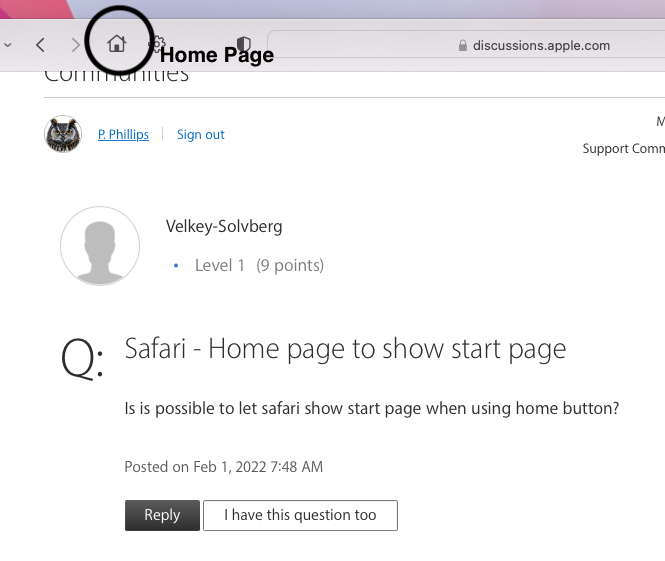Click the Posted on Feb 1, 2022 timestamp

(224, 467)
